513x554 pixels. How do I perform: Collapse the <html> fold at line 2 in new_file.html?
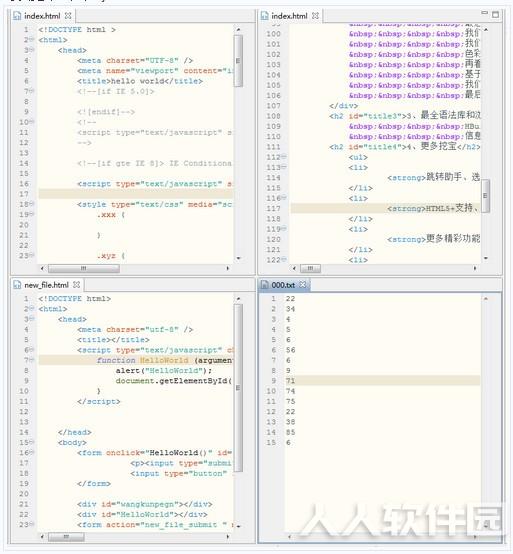32,309
